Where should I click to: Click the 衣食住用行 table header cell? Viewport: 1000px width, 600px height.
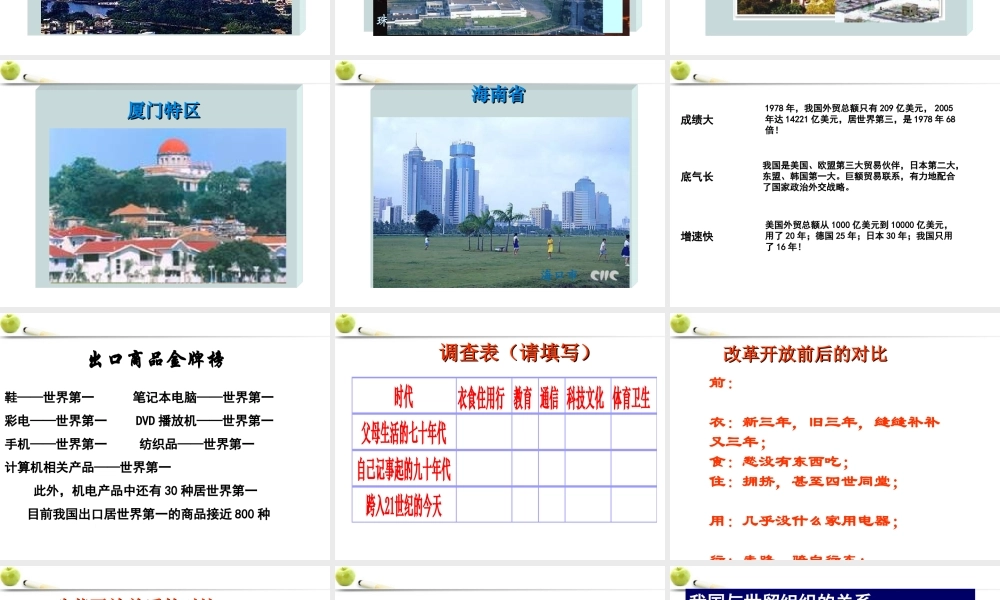click(x=483, y=396)
